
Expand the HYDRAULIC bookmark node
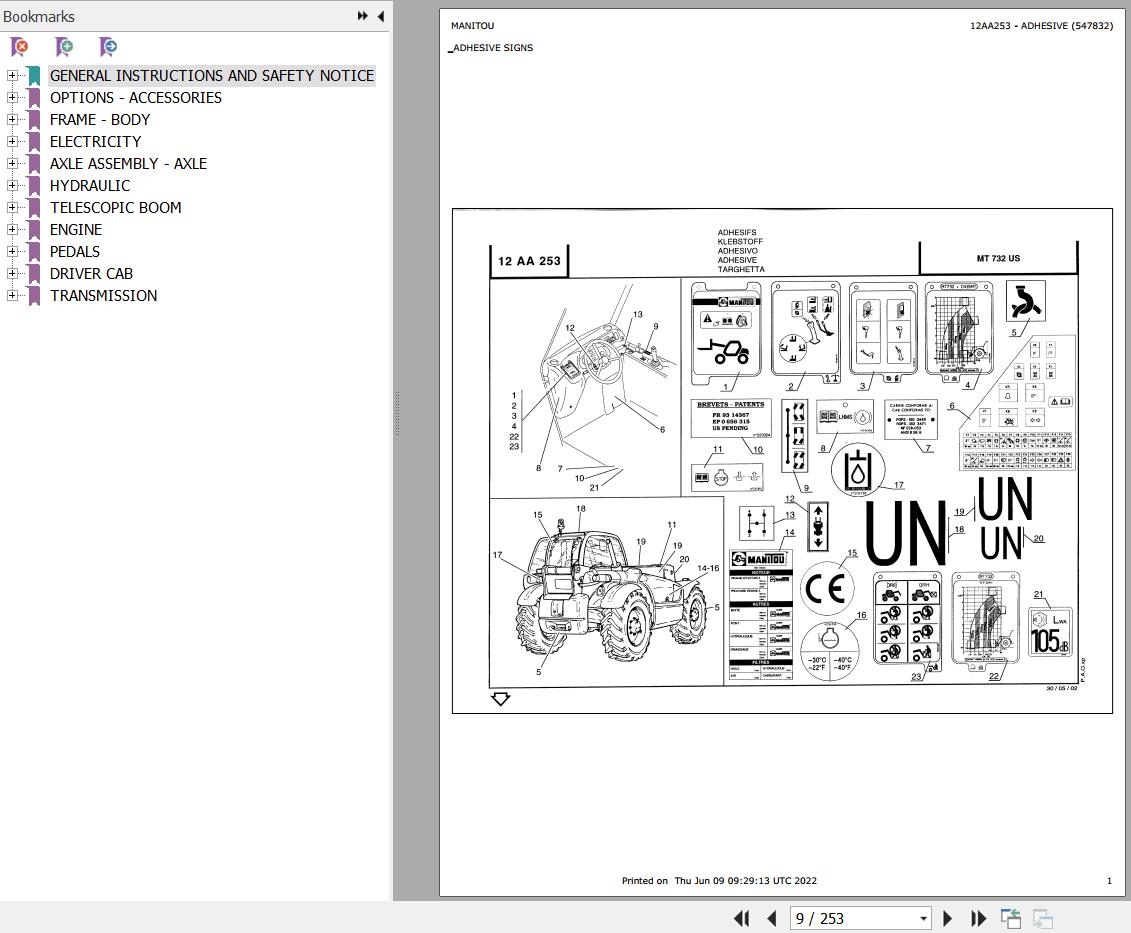12,185
